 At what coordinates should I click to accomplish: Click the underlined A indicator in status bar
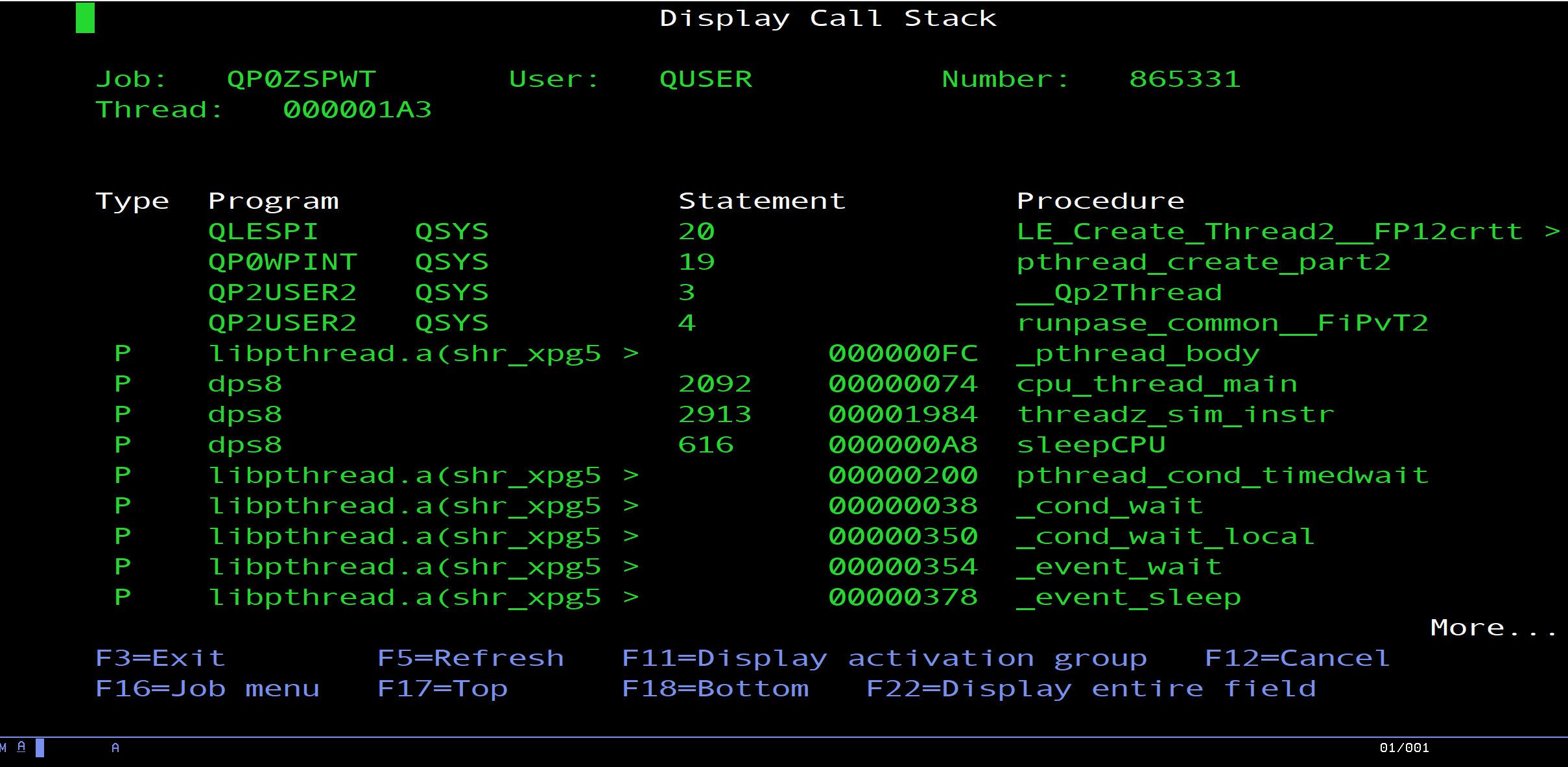click(21, 747)
